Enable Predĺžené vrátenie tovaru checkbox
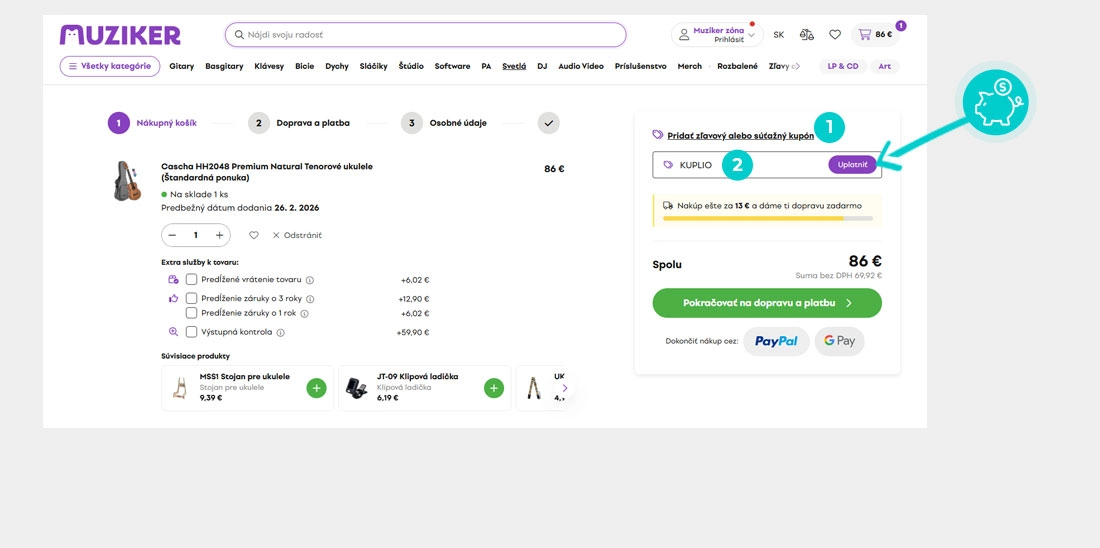 192,279
